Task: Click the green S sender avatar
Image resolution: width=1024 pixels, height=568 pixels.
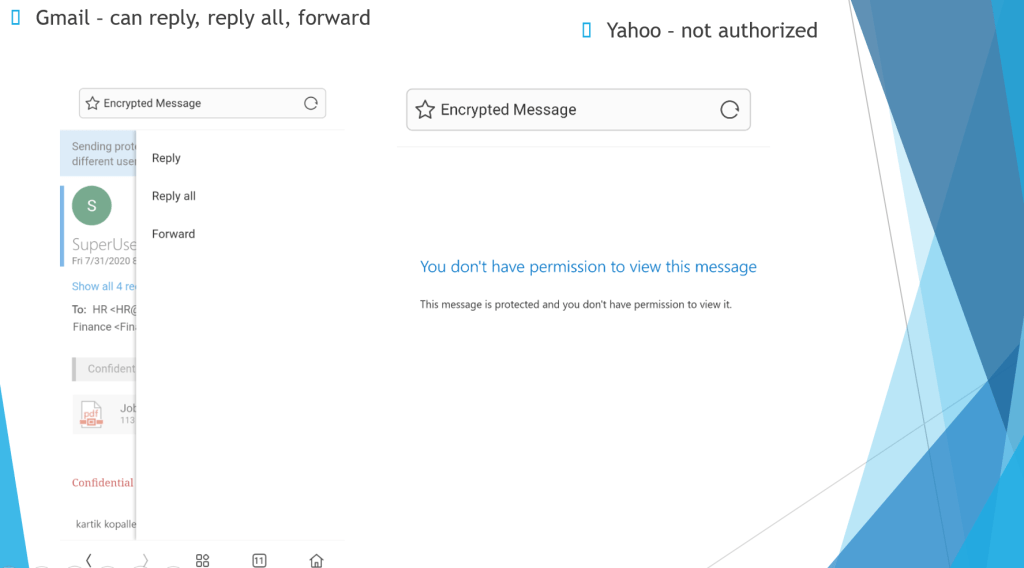Action: (x=91, y=206)
